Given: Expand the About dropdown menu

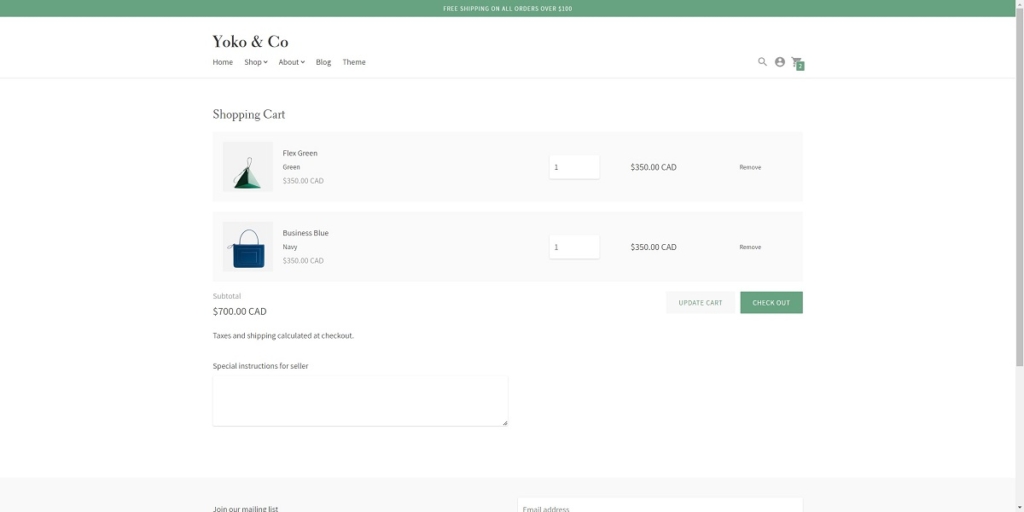Looking at the screenshot, I should [x=291, y=62].
